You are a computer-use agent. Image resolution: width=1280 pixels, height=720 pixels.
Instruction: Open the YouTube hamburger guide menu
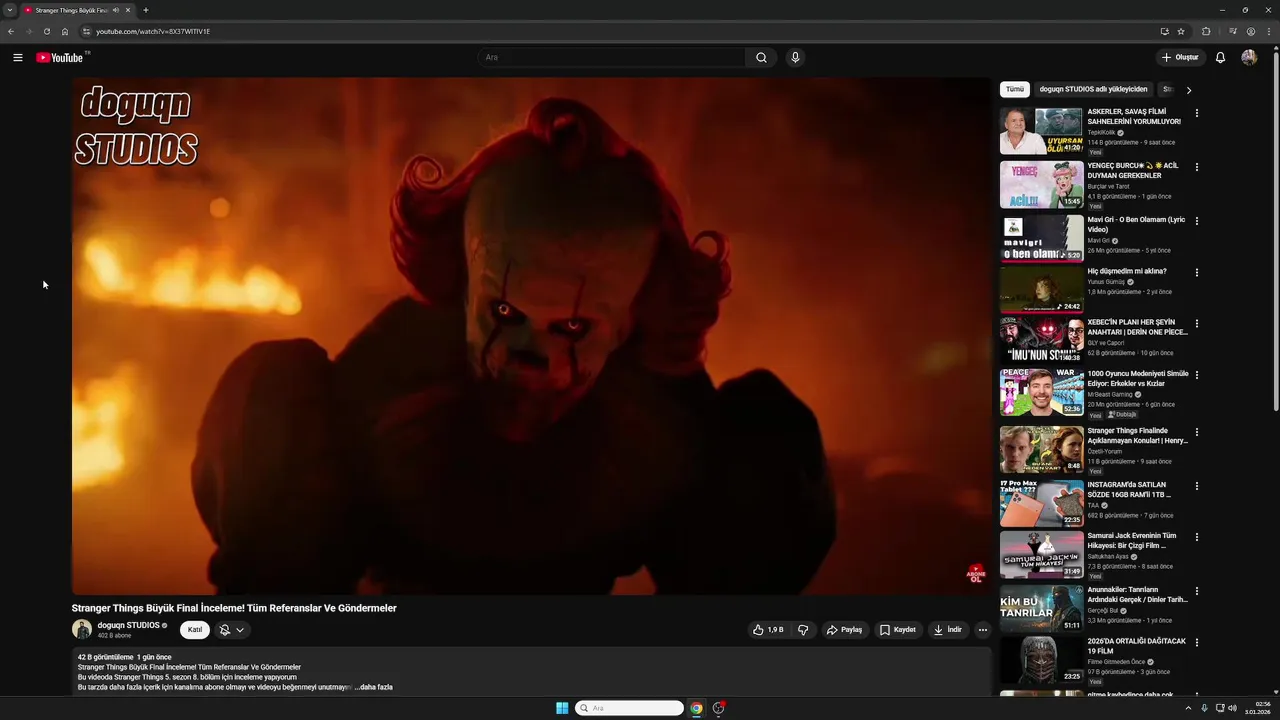coord(17,57)
